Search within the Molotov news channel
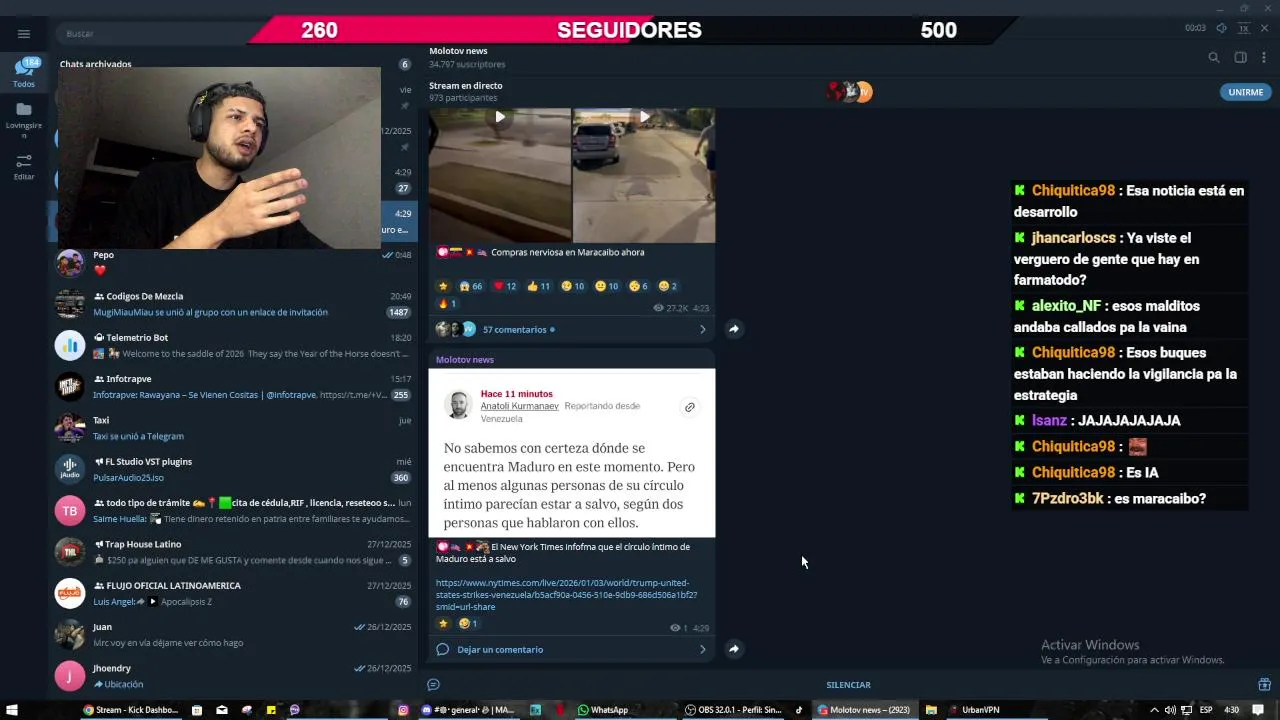This screenshot has height=720, width=1280. click(x=1214, y=58)
